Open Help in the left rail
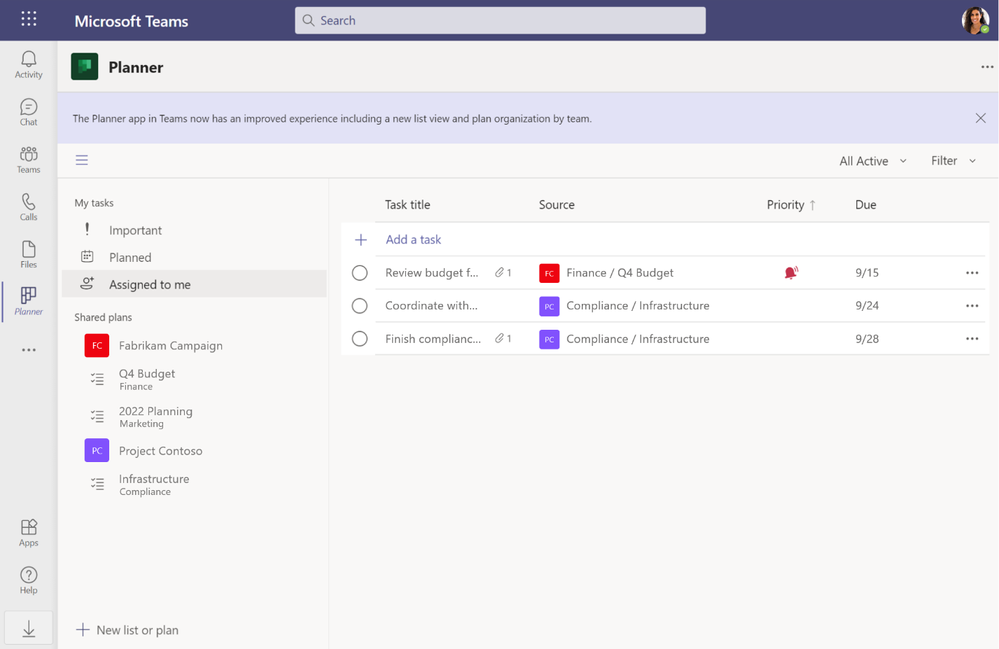The image size is (999, 649). tap(29, 580)
